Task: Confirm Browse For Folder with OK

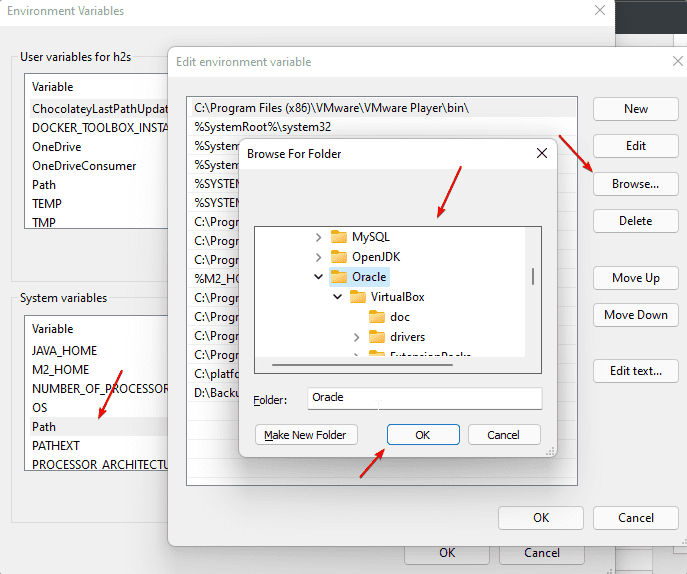Action: point(423,435)
